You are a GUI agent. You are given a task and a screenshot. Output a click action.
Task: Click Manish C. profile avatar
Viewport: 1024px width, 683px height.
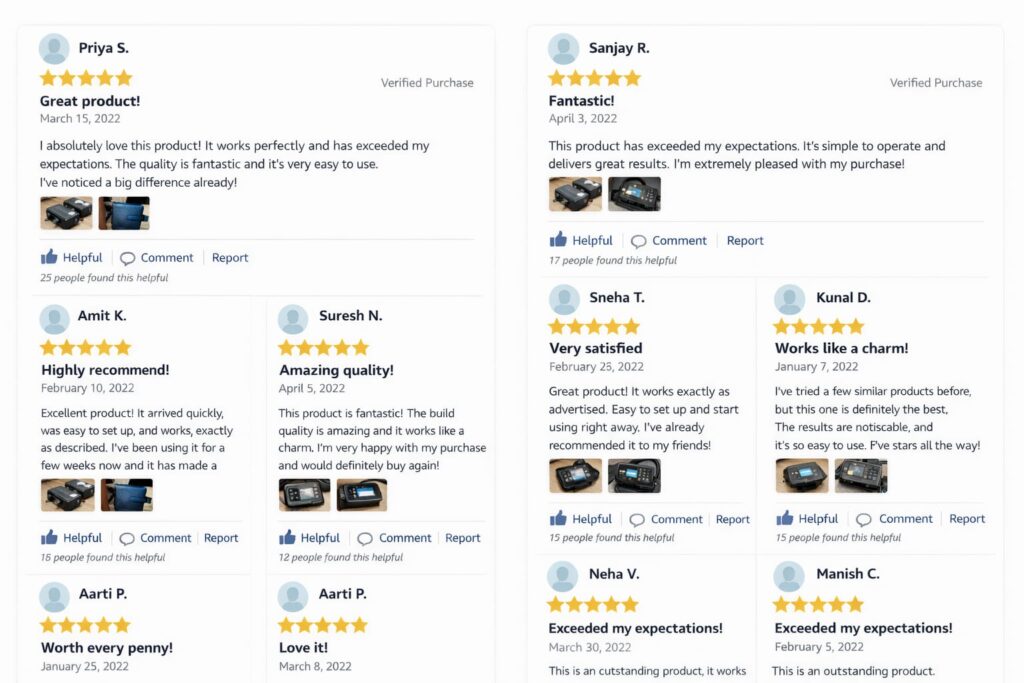click(789, 576)
